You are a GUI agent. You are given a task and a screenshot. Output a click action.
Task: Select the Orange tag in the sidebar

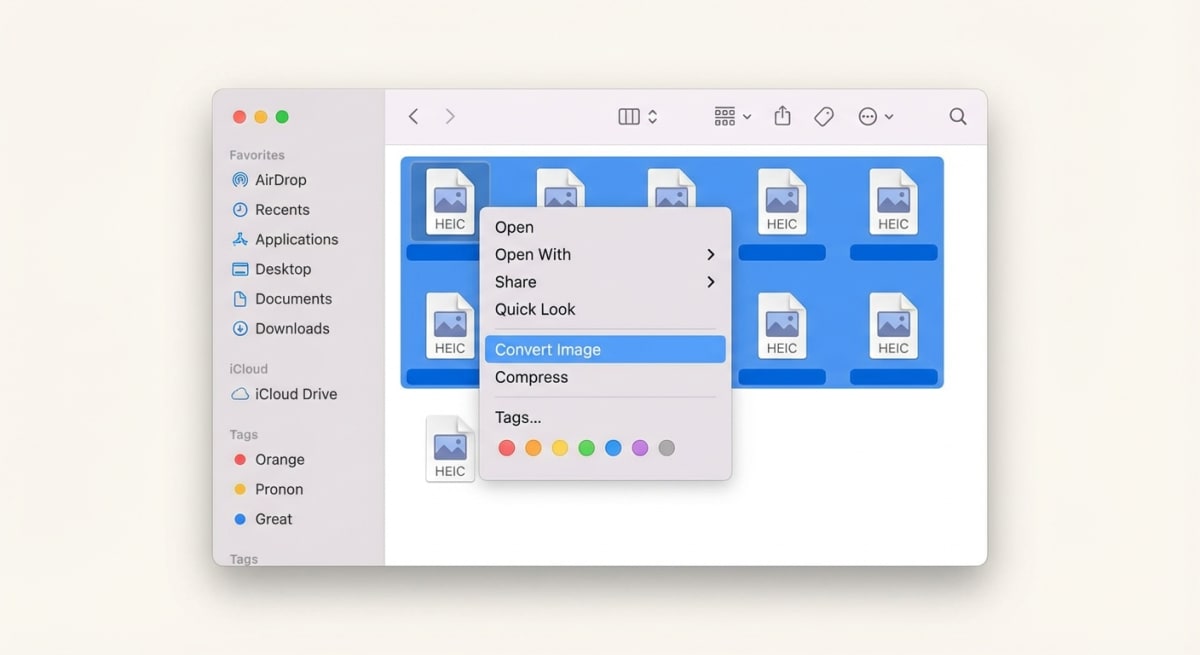(x=278, y=459)
